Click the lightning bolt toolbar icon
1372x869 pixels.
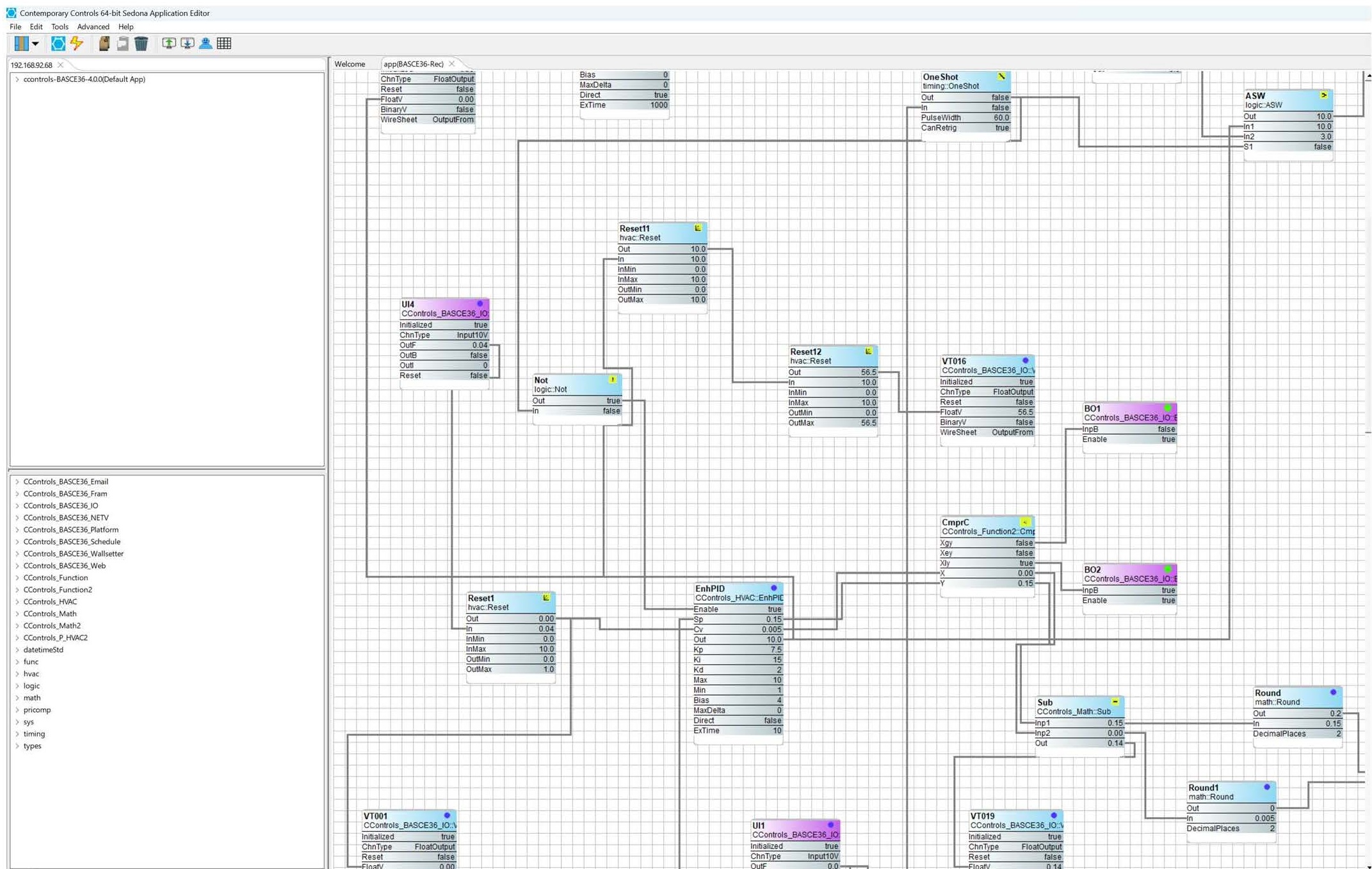(x=77, y=44)
